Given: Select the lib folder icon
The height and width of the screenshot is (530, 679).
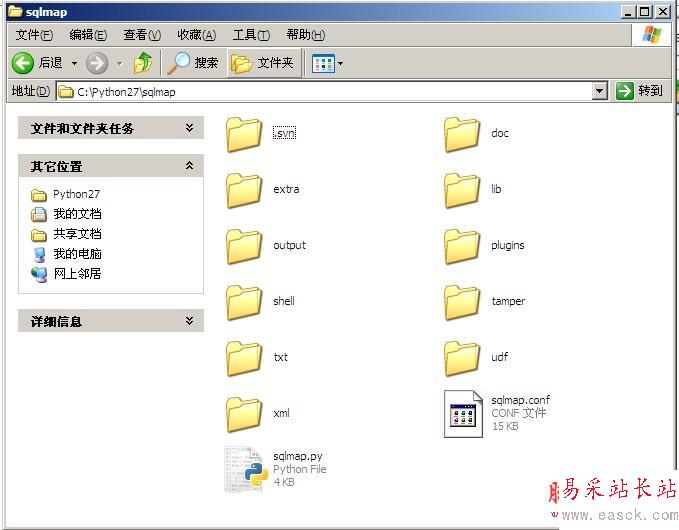Looking at the screenshot, I should click(x=462, y=190).
